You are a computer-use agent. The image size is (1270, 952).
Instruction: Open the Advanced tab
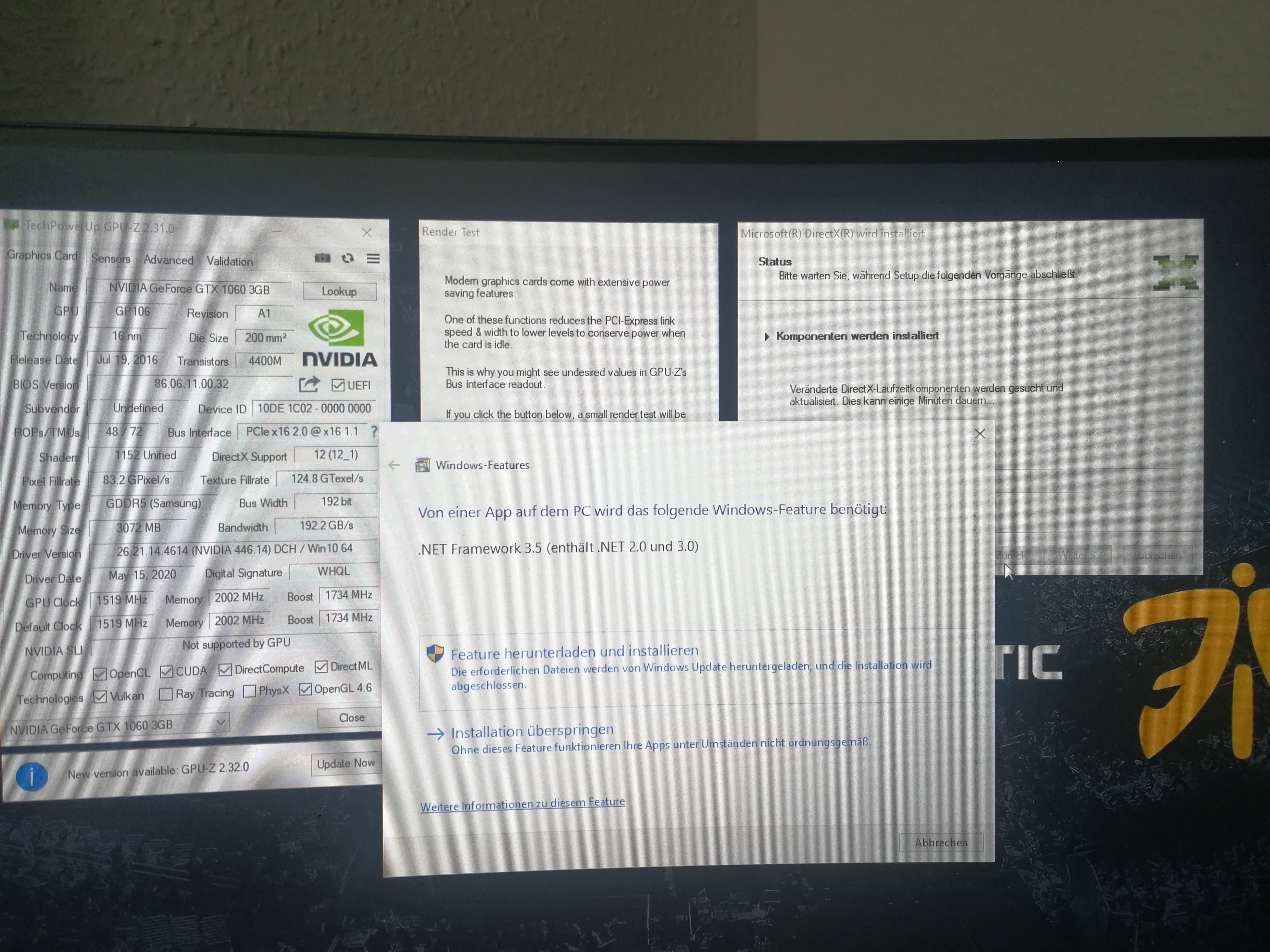click(168, 260)
